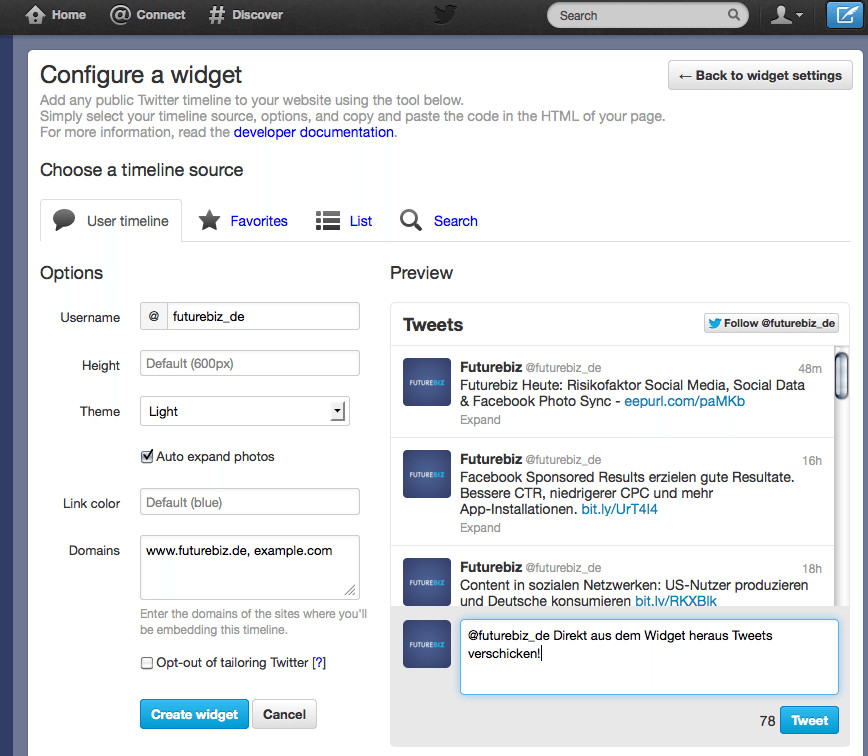Click the List lines icon
Screen dimensions: 868x756
point(328,220)
